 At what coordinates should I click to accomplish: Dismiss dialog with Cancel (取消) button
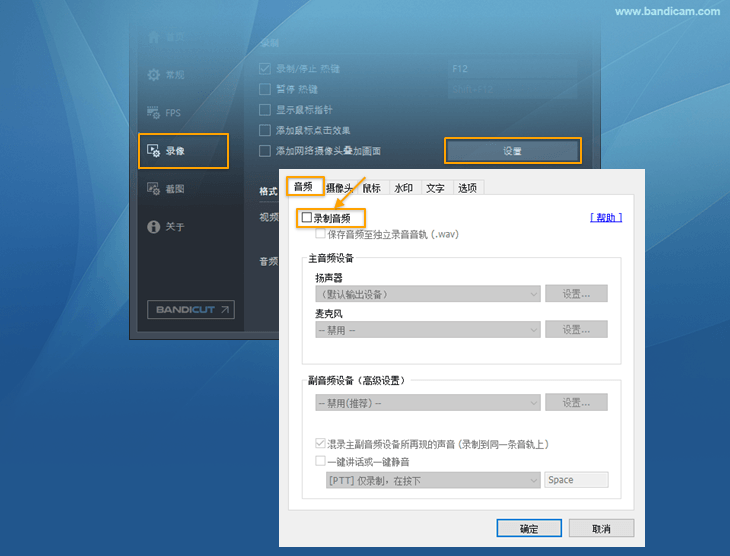[601, 528]
